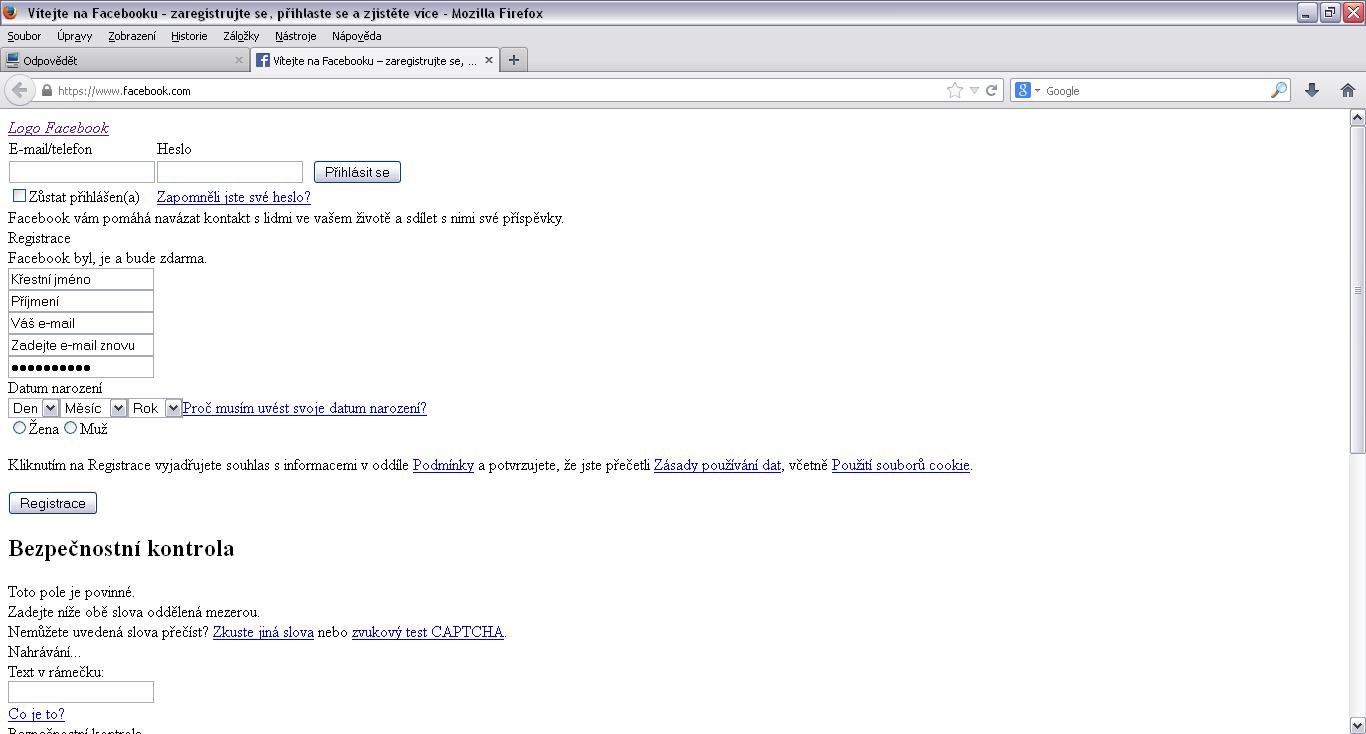Open the Zobrazení menu

(x=132, y=36)
